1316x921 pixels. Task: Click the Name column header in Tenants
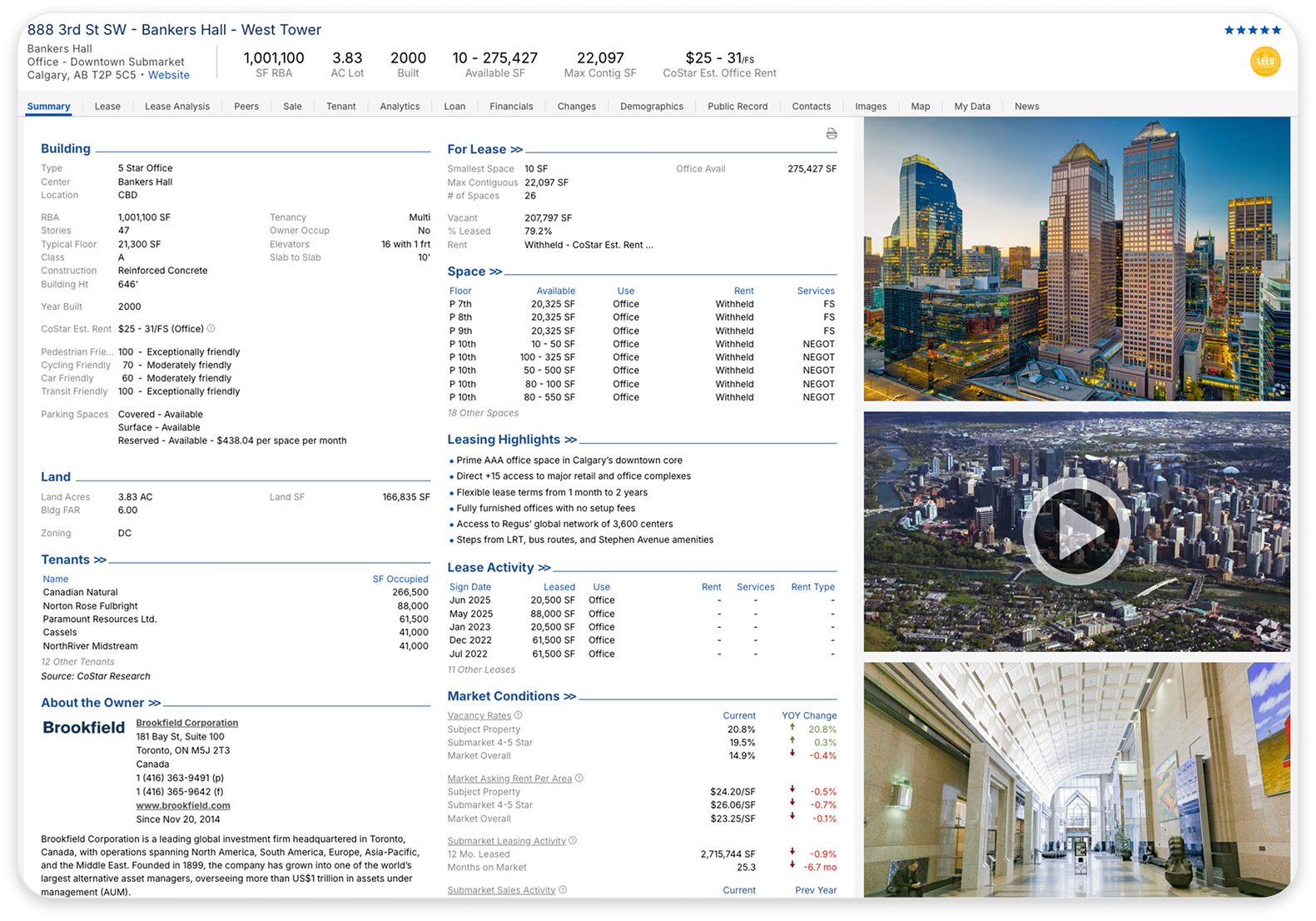click(x=56, y=580)
